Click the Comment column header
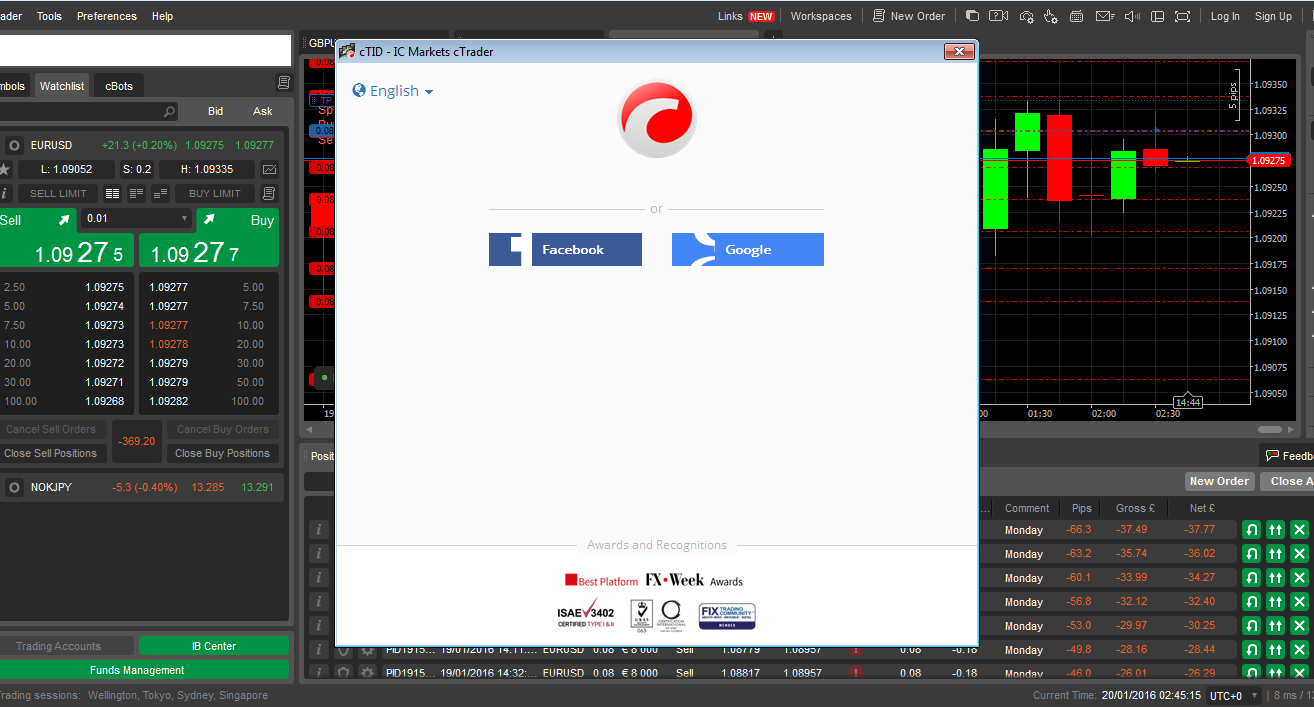This screenshot has height=707, width=1314. 1027,508
